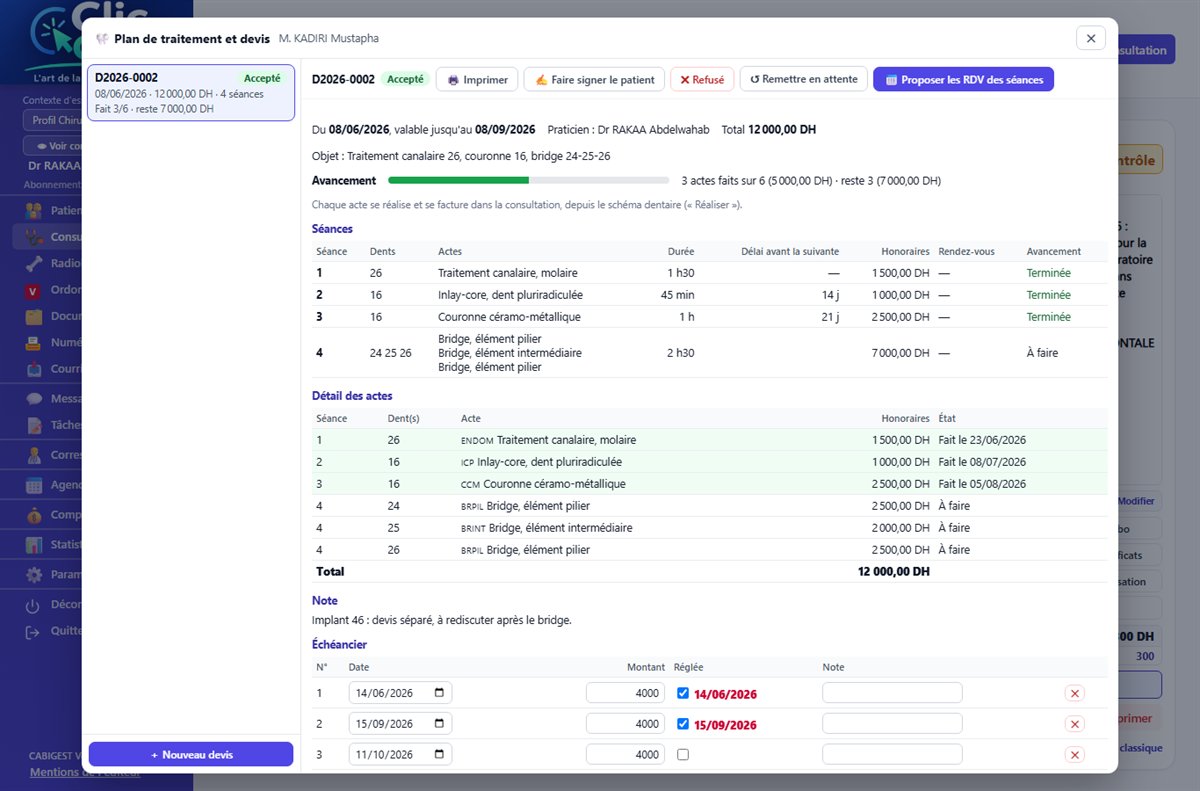Open the speech-bubble Messages icon in sidebar
Image resolution: width=1200 pixels, height=791 pixels.
coord(34,398)
